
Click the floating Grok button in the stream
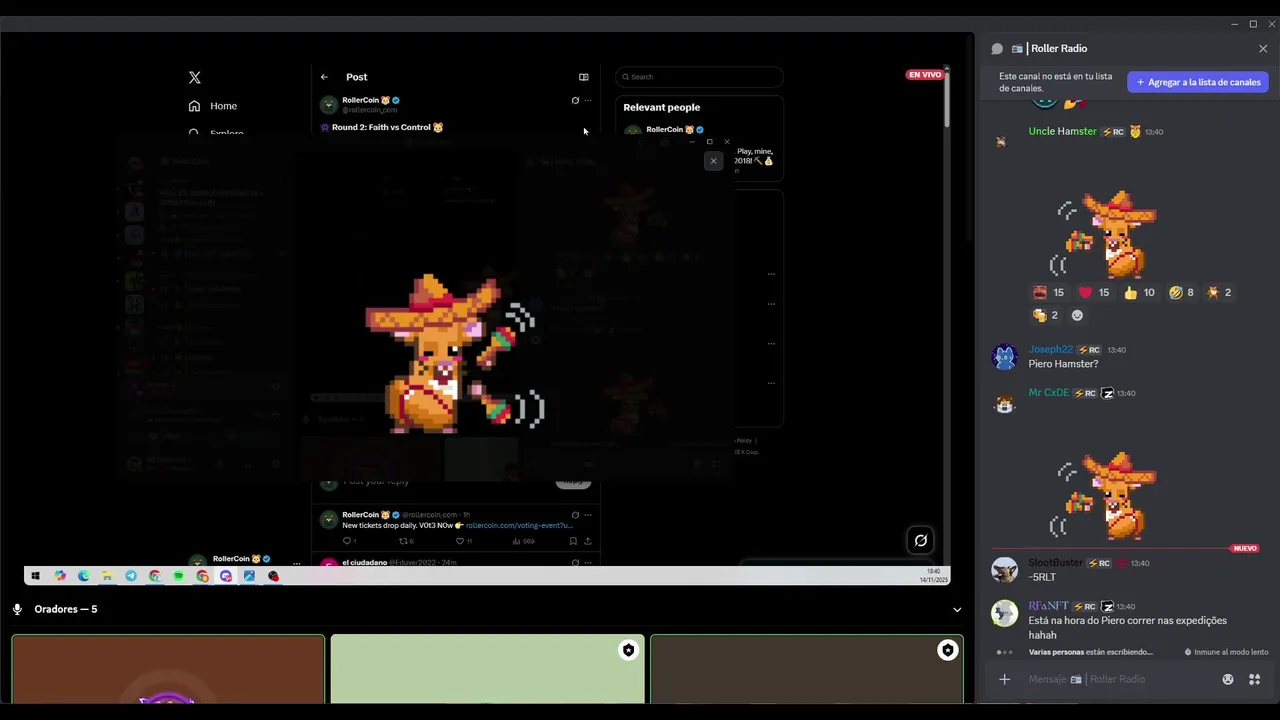click(921, 540)
